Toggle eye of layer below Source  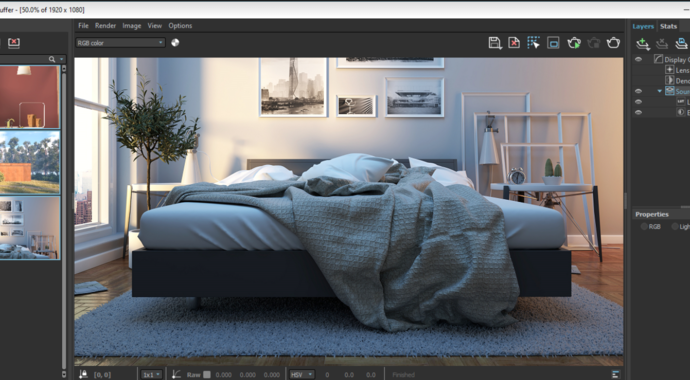point(639,102)
